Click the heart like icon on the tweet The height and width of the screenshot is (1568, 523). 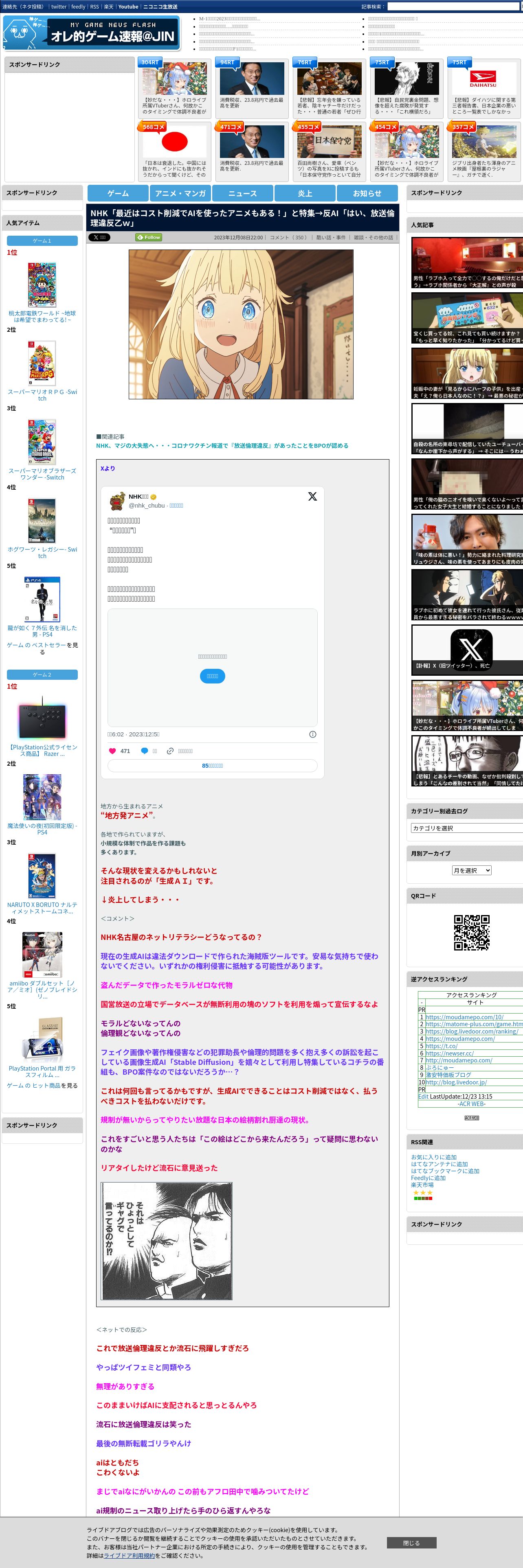click(x=112, y=751)
